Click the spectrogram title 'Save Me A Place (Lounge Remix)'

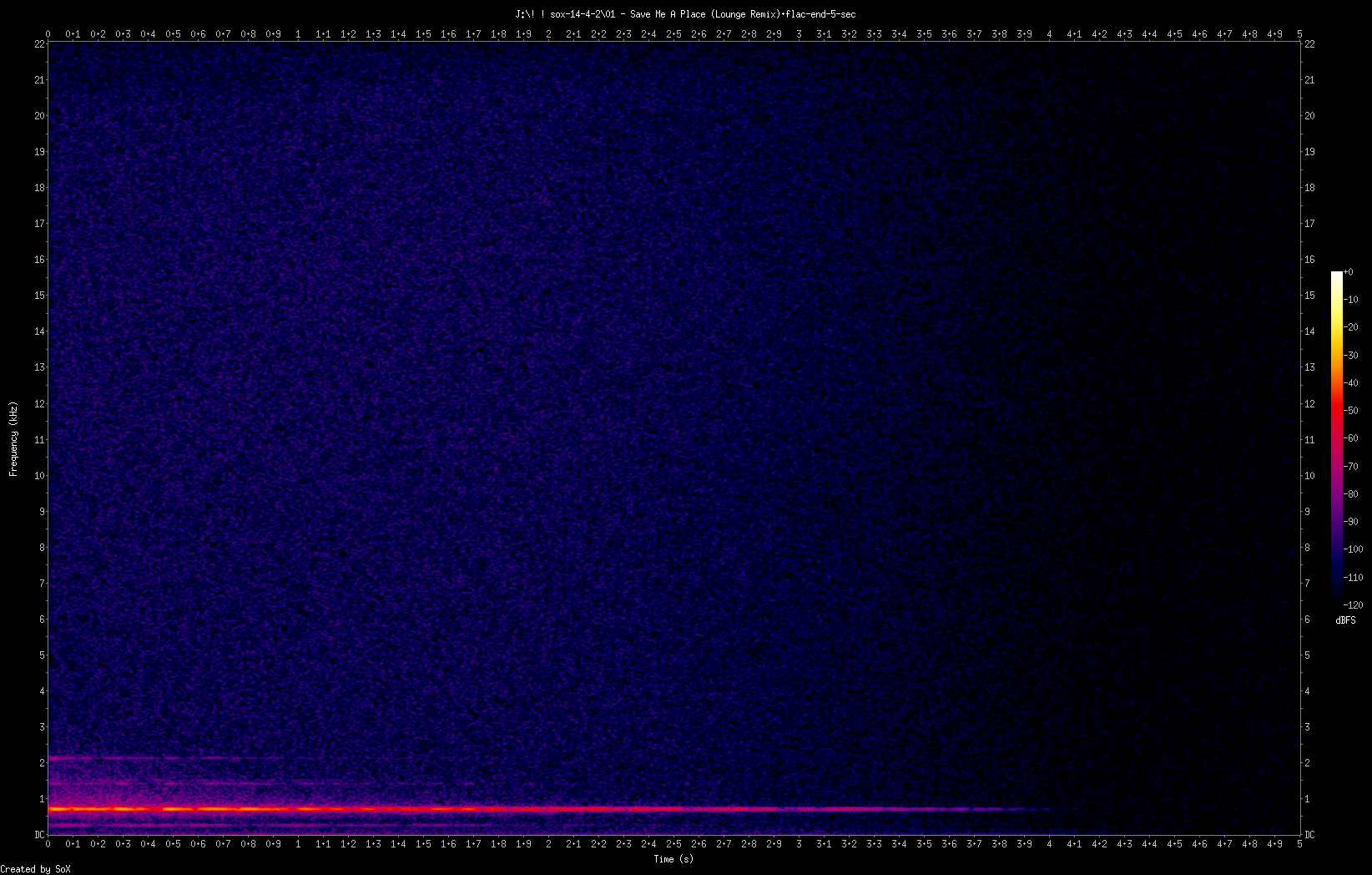(x=704, y=14)
